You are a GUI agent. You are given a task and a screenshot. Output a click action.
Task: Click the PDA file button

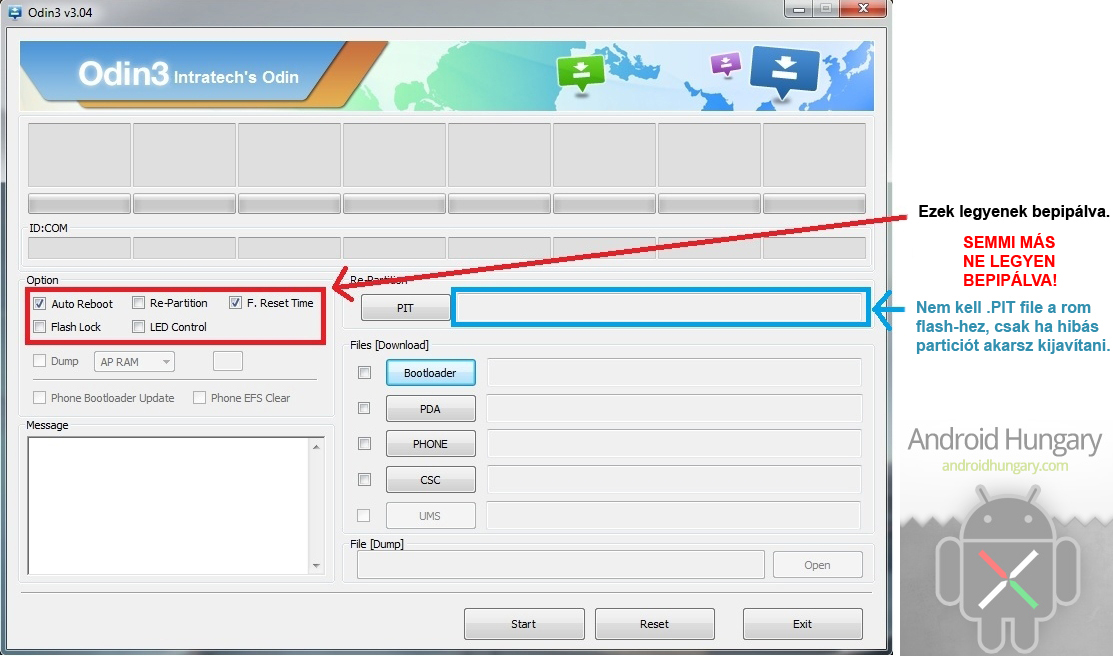click(x=430, y=409)
